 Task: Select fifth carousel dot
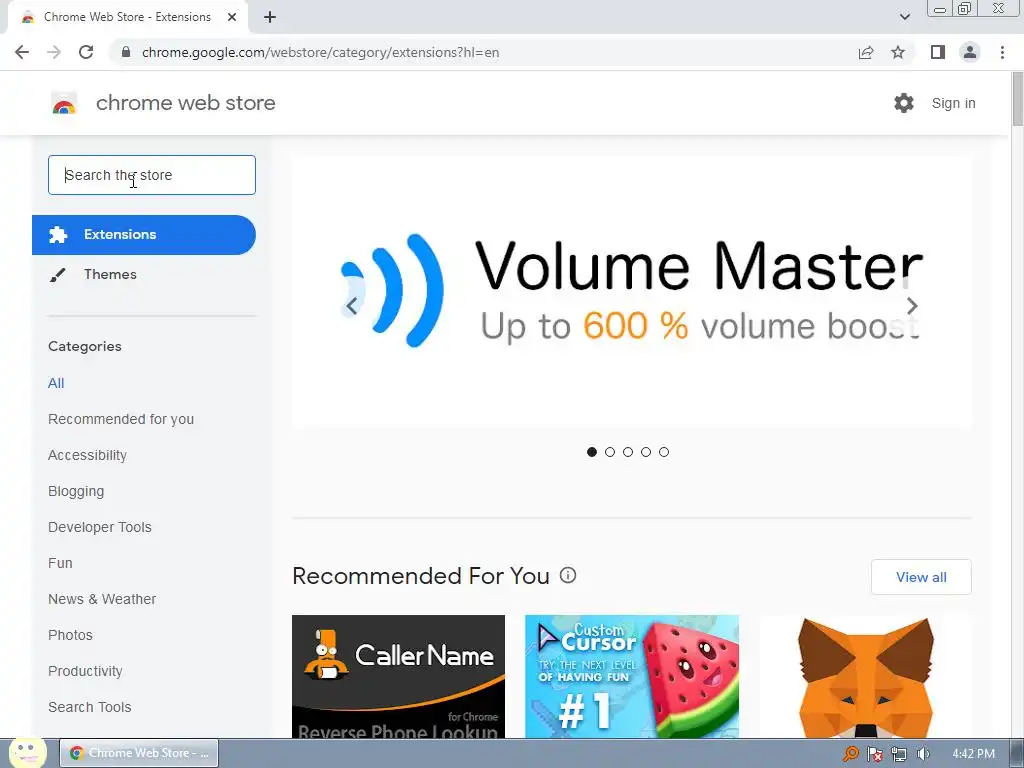664,452
